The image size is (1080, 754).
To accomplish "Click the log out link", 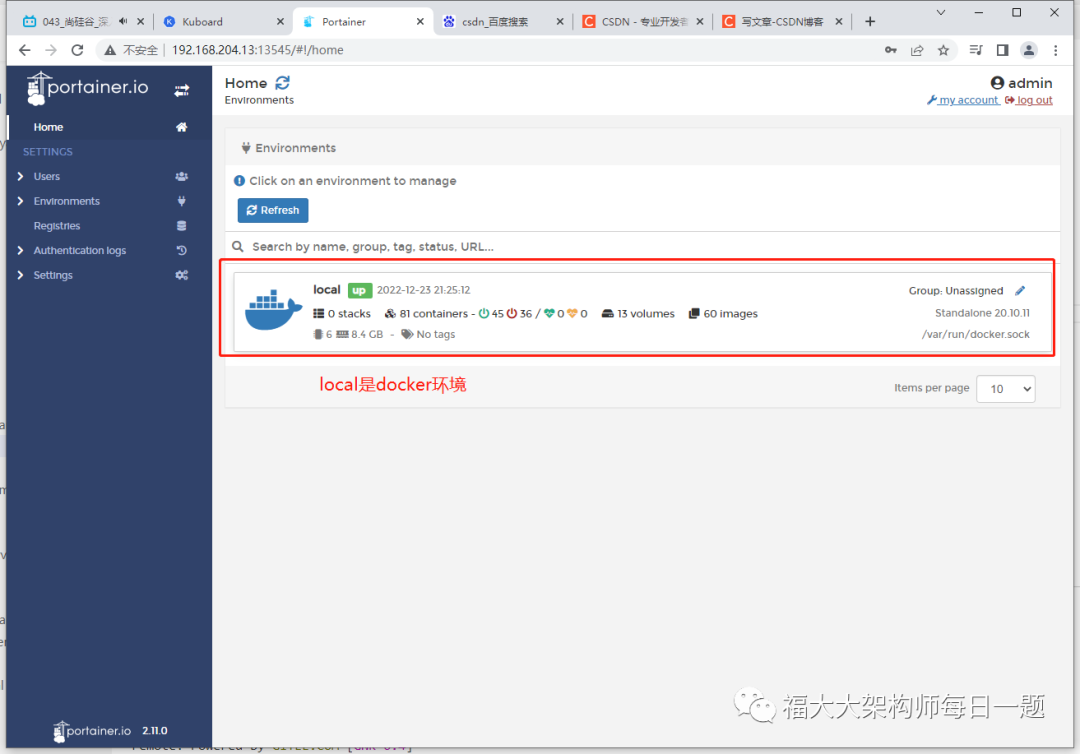I will [1029, 101].
